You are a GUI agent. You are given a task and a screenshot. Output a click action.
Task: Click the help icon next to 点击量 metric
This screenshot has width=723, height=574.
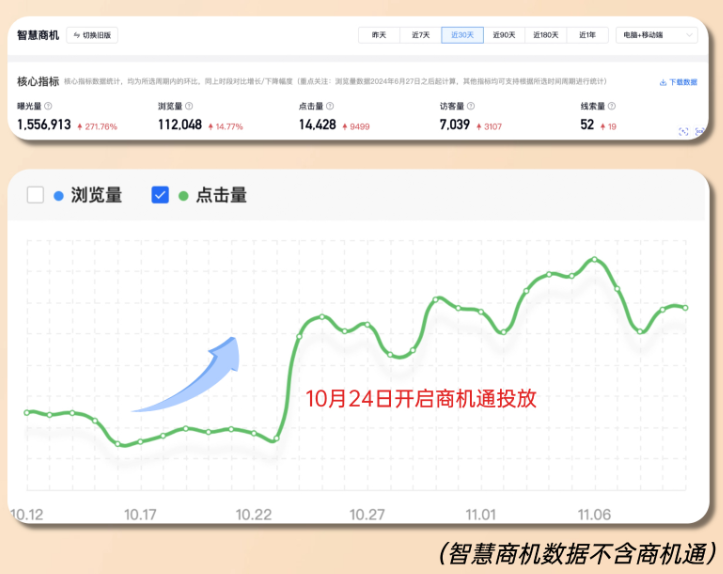pos(330,105)
